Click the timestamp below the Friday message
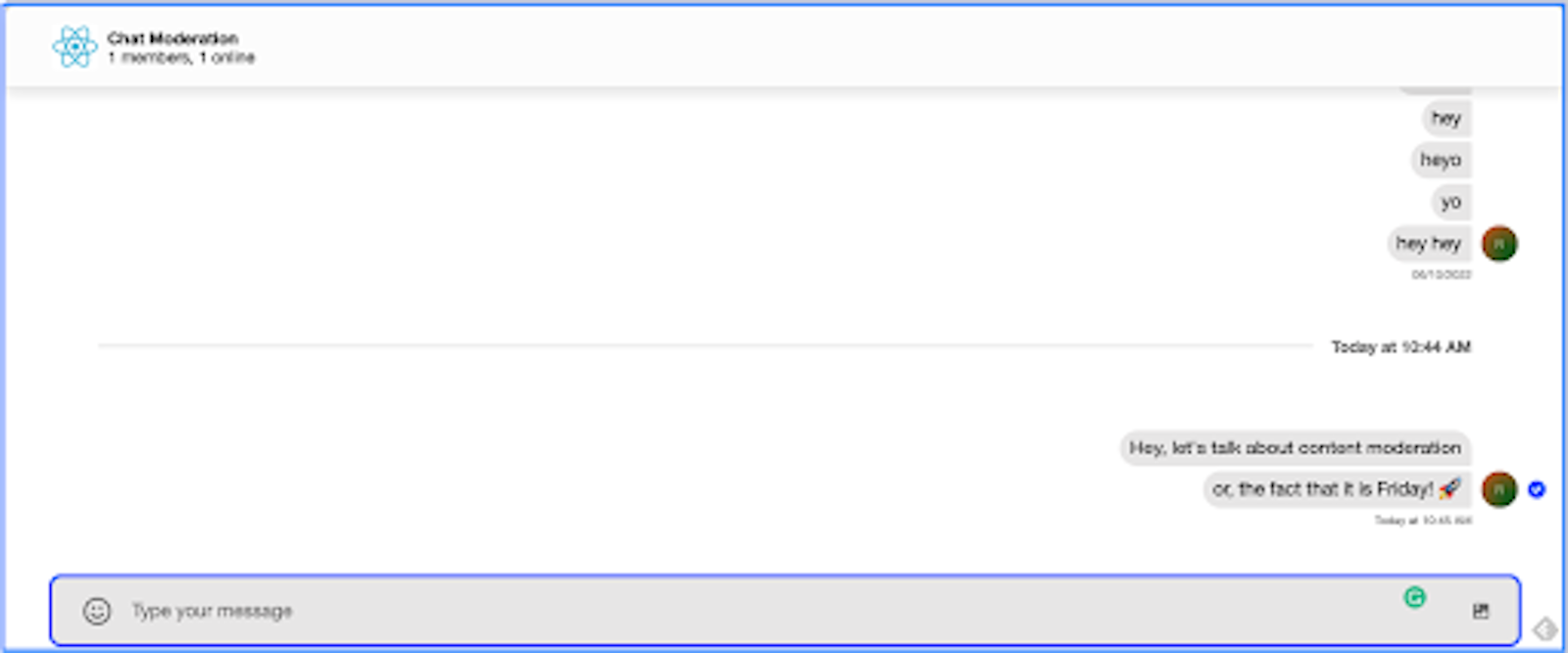 click(1422, 521)
